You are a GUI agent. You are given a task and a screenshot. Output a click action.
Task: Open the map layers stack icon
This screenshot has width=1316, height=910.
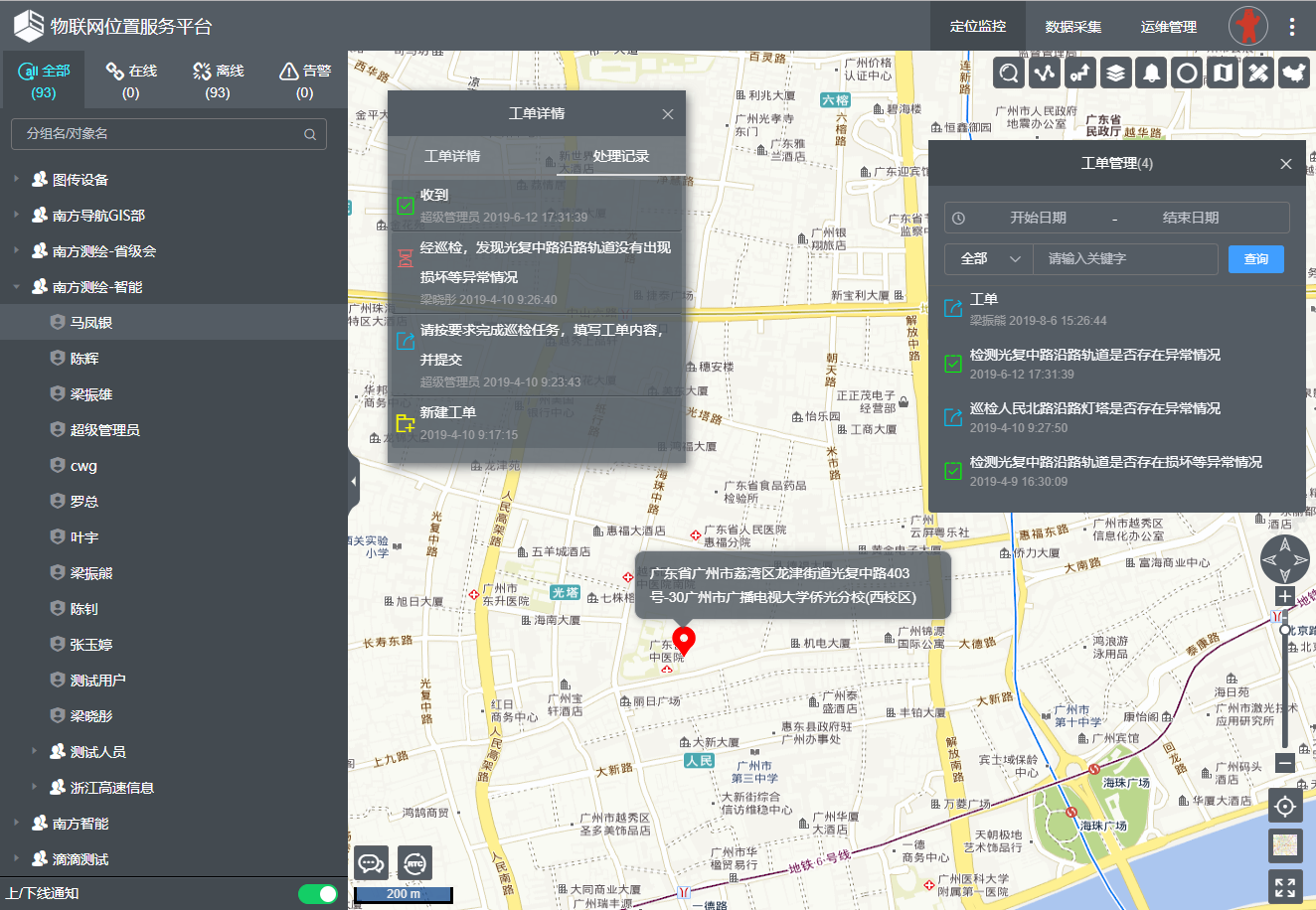click(1116, 73)
